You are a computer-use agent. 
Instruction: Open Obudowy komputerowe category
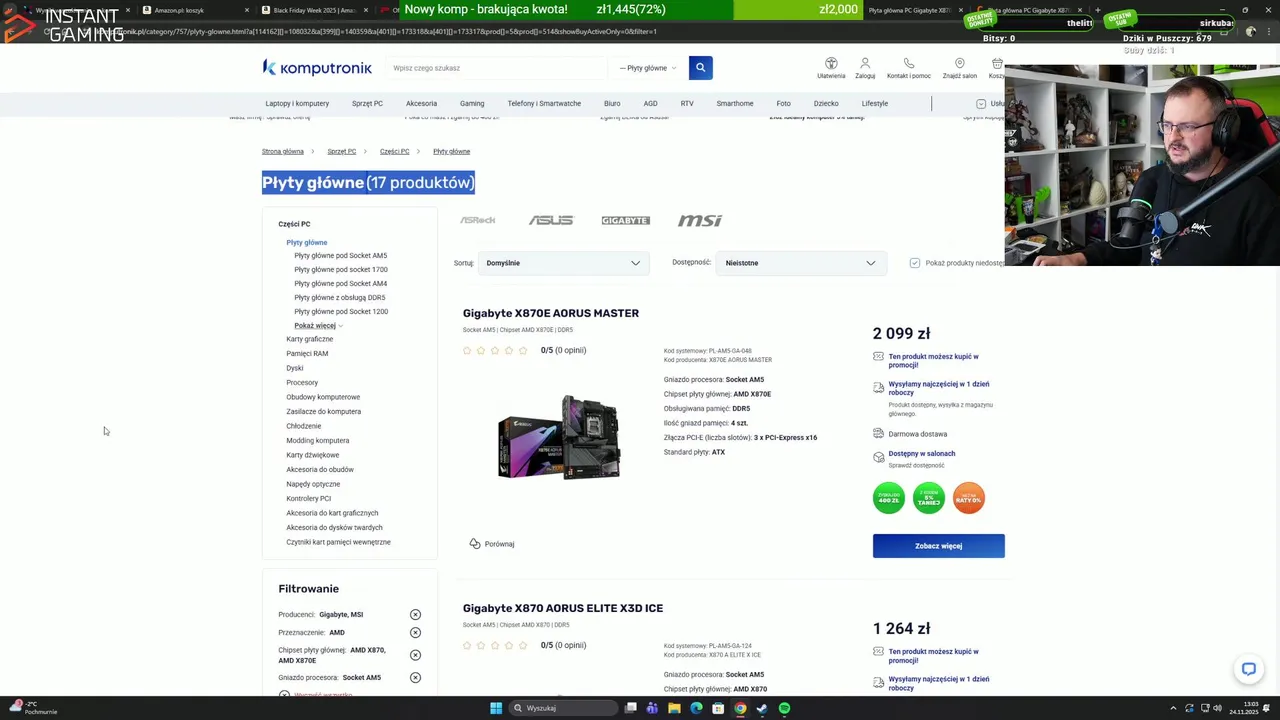coord(323,397)
